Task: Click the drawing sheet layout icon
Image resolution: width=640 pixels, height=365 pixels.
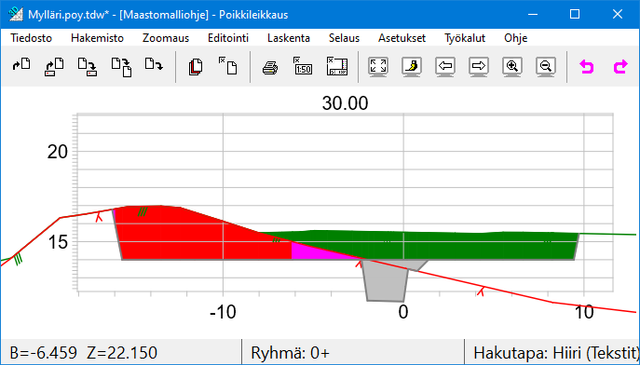Action: click(x=337, y=67)
